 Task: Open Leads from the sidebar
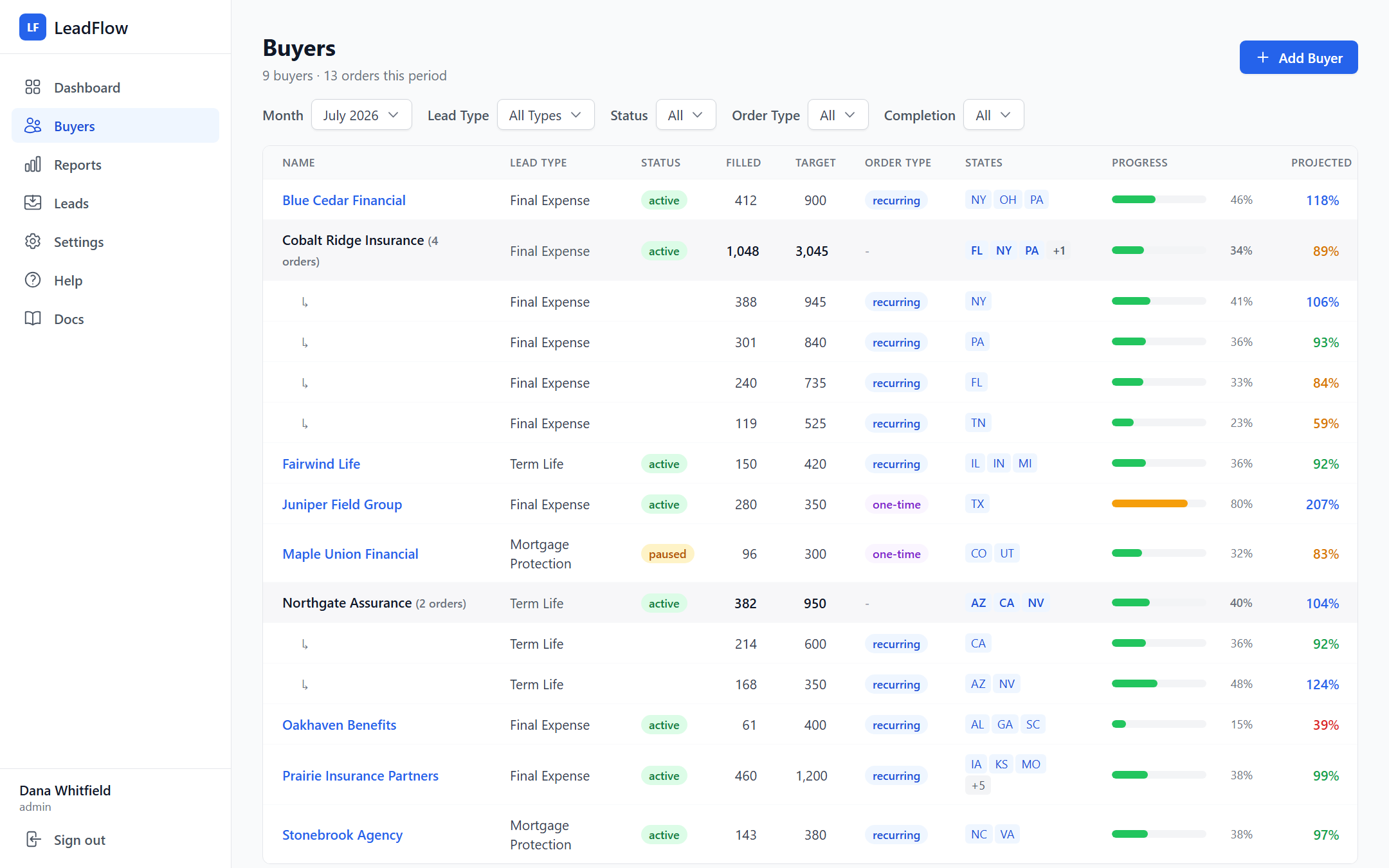click(x=116, y=203)
